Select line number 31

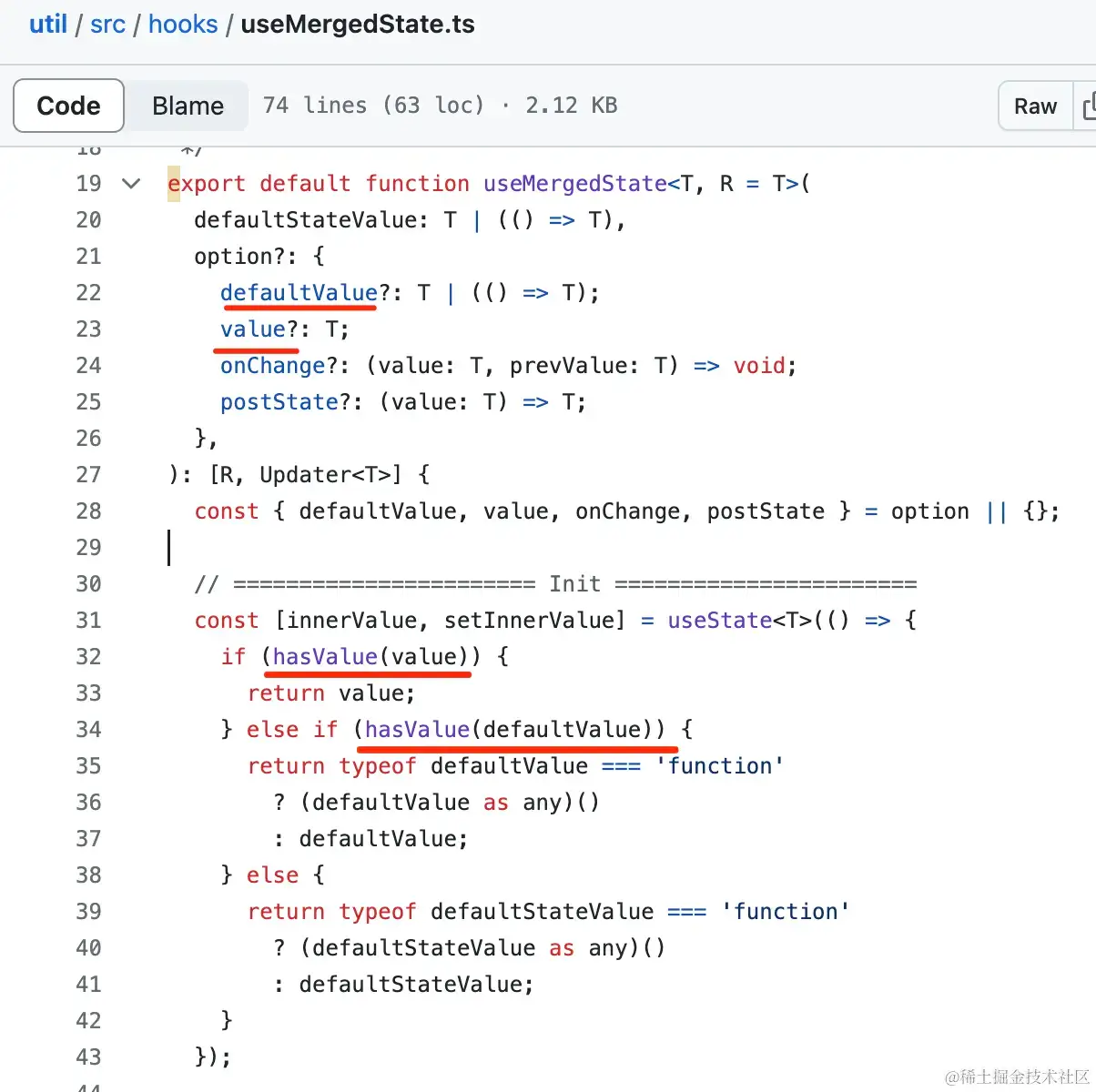click(88, 621)
